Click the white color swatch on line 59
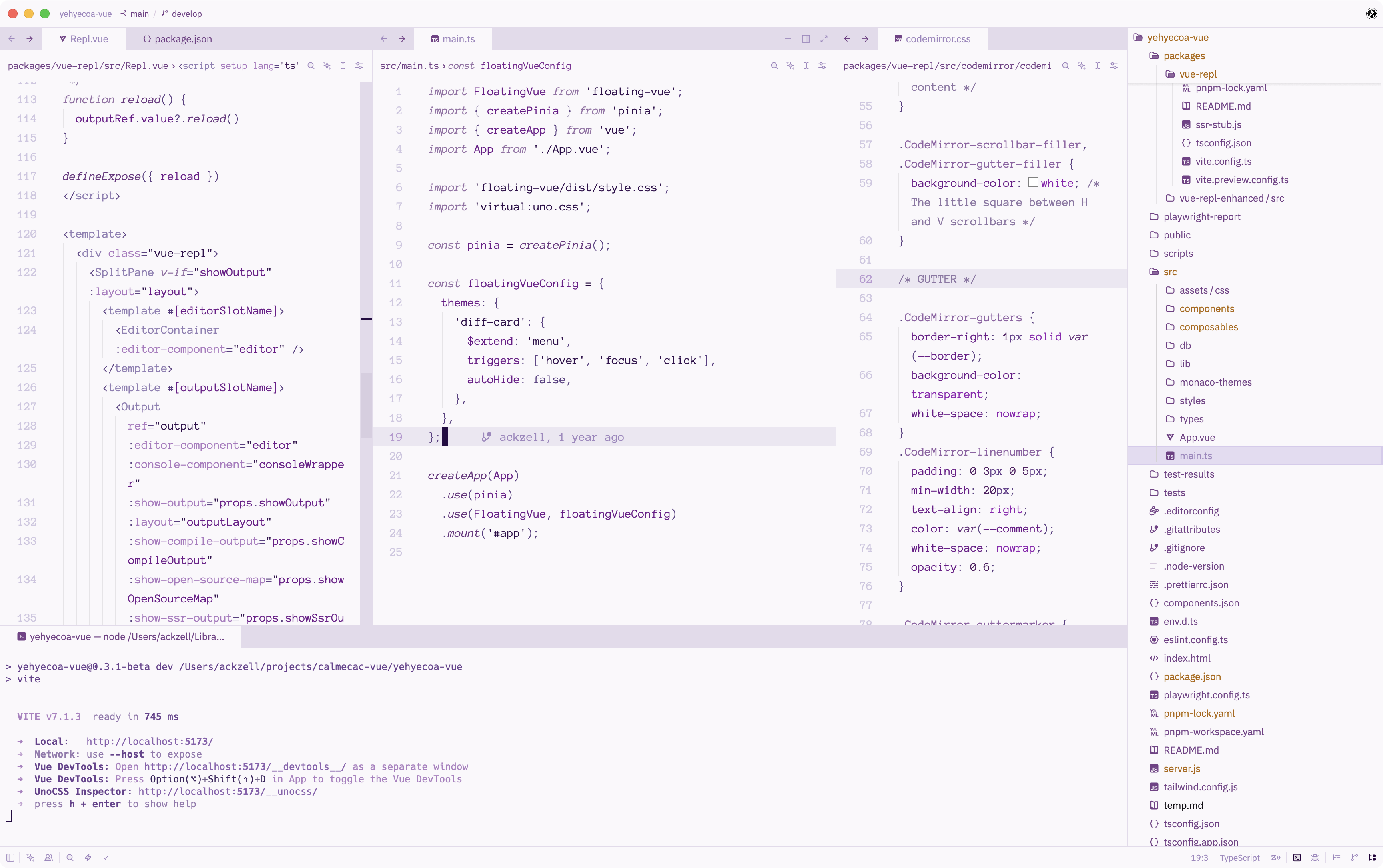 (x=1033, y=182)
